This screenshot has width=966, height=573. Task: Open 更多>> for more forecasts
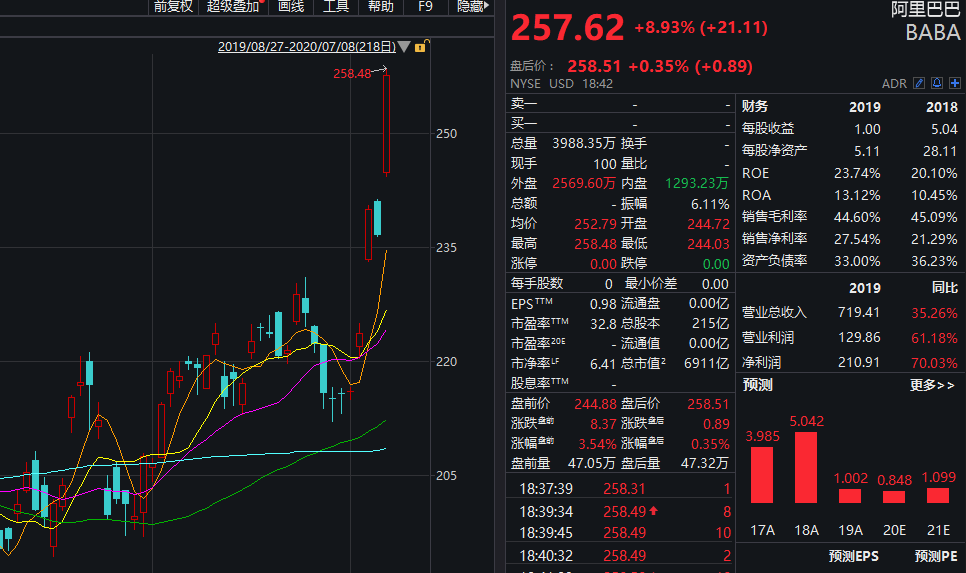click(932, 385)
